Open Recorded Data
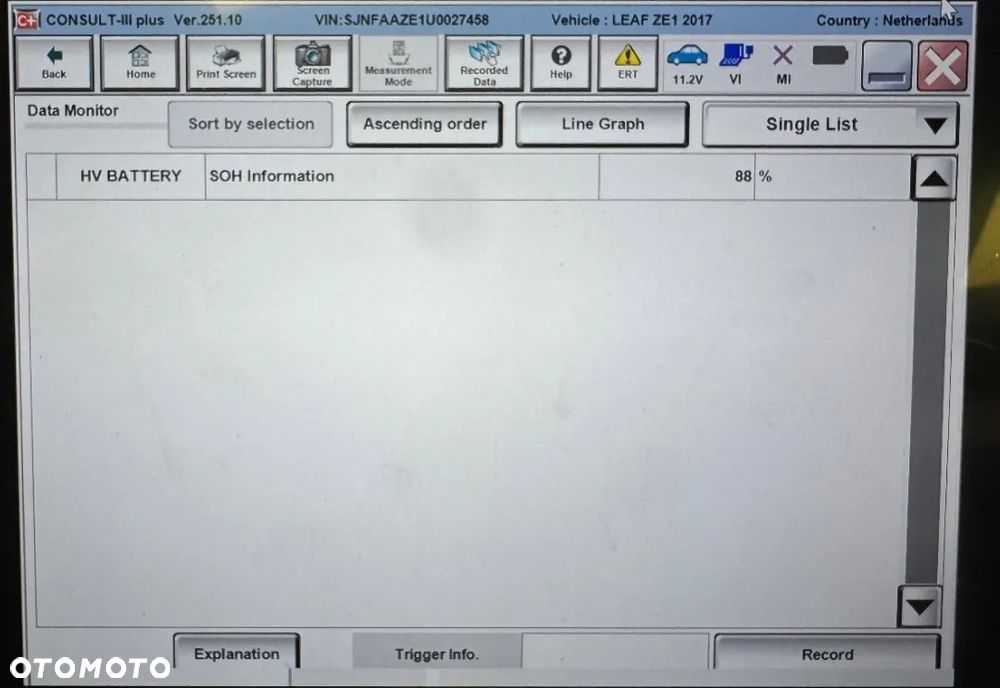 (x=484, y=63)
